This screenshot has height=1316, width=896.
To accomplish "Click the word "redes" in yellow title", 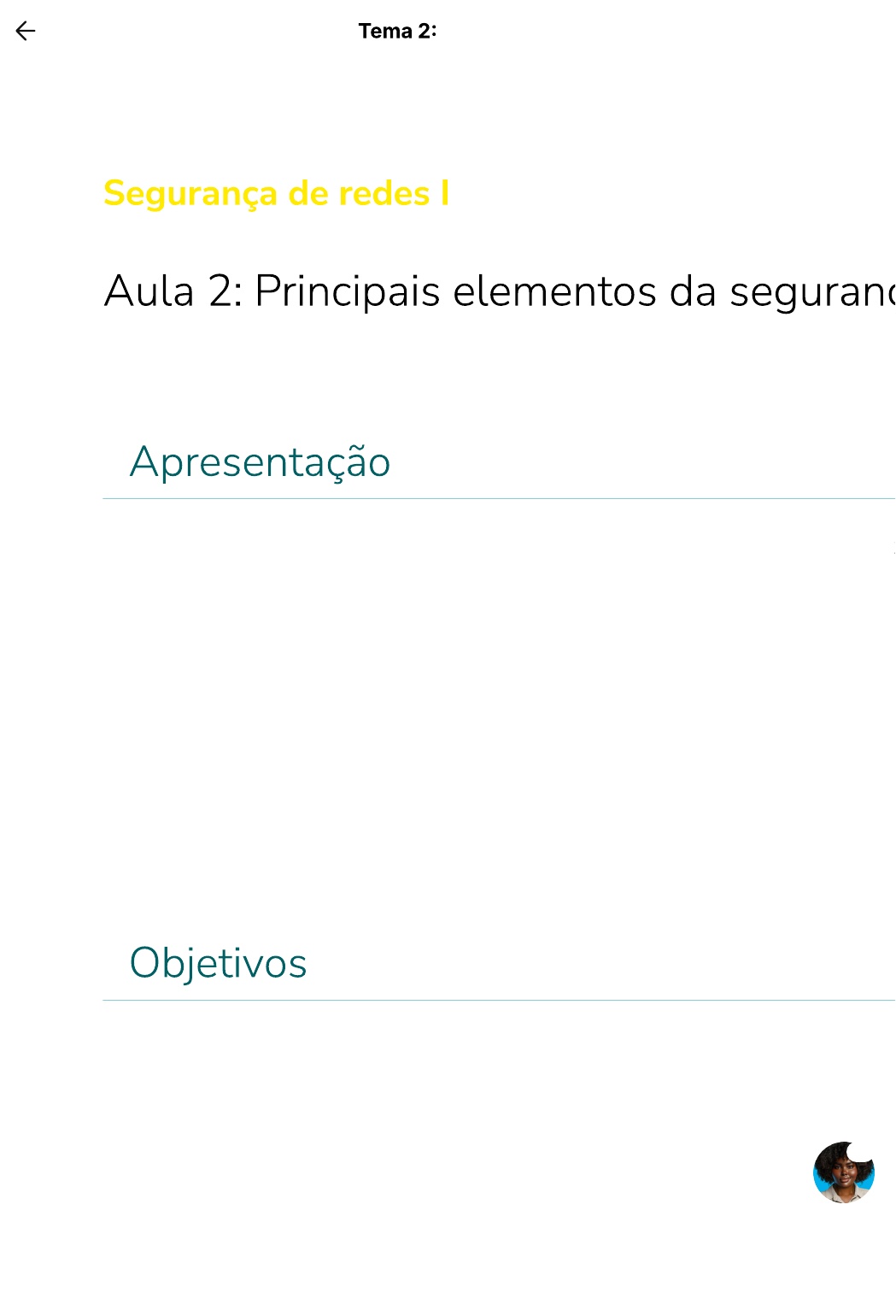I will tap(384, 193).
